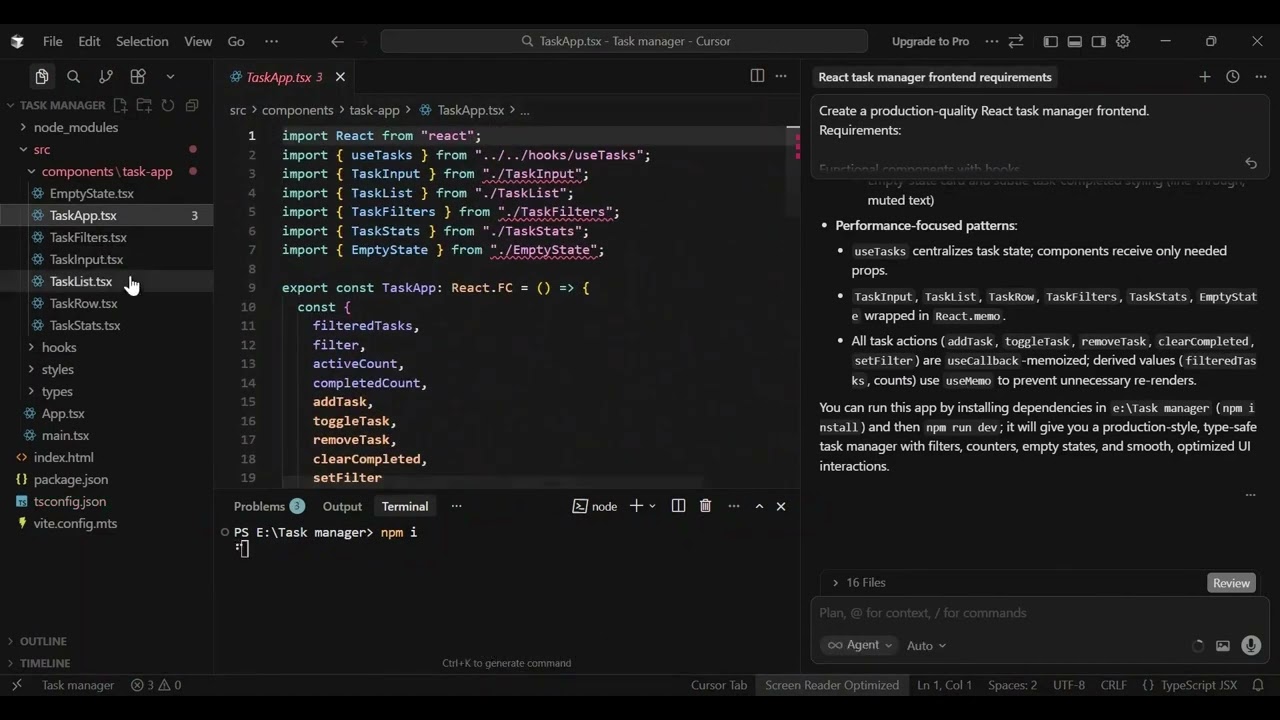
Task: Open the Search view icon
Action: (x=73, y=77)
